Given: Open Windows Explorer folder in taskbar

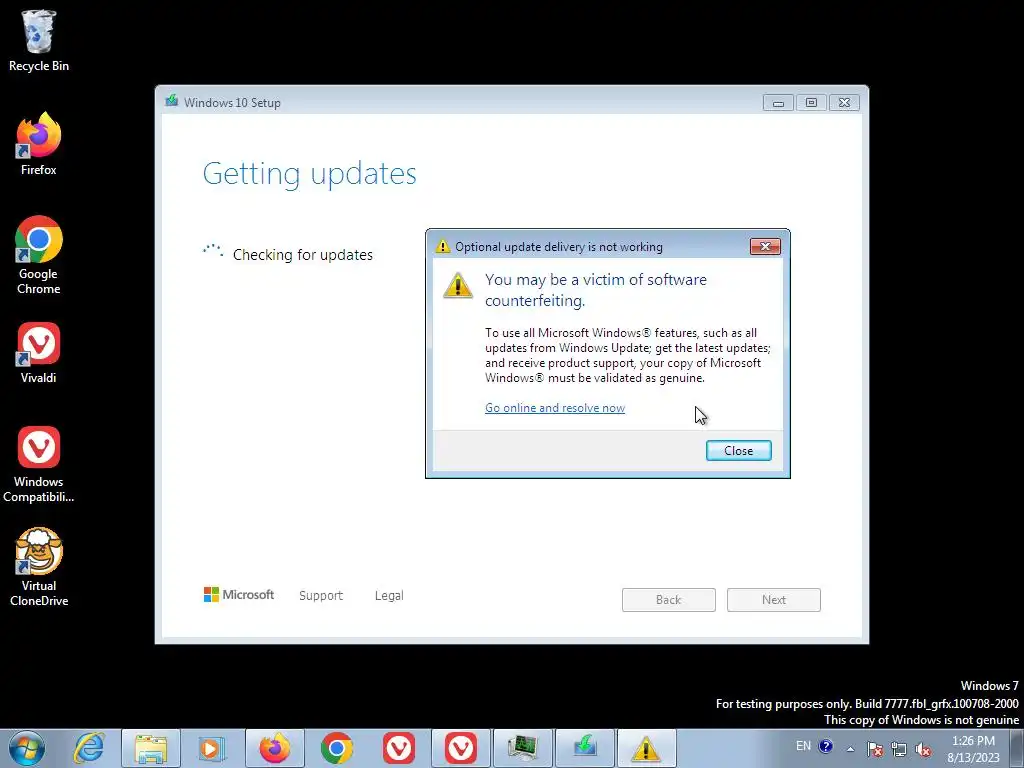Looking at the screenshot, I should click(151, 748).
